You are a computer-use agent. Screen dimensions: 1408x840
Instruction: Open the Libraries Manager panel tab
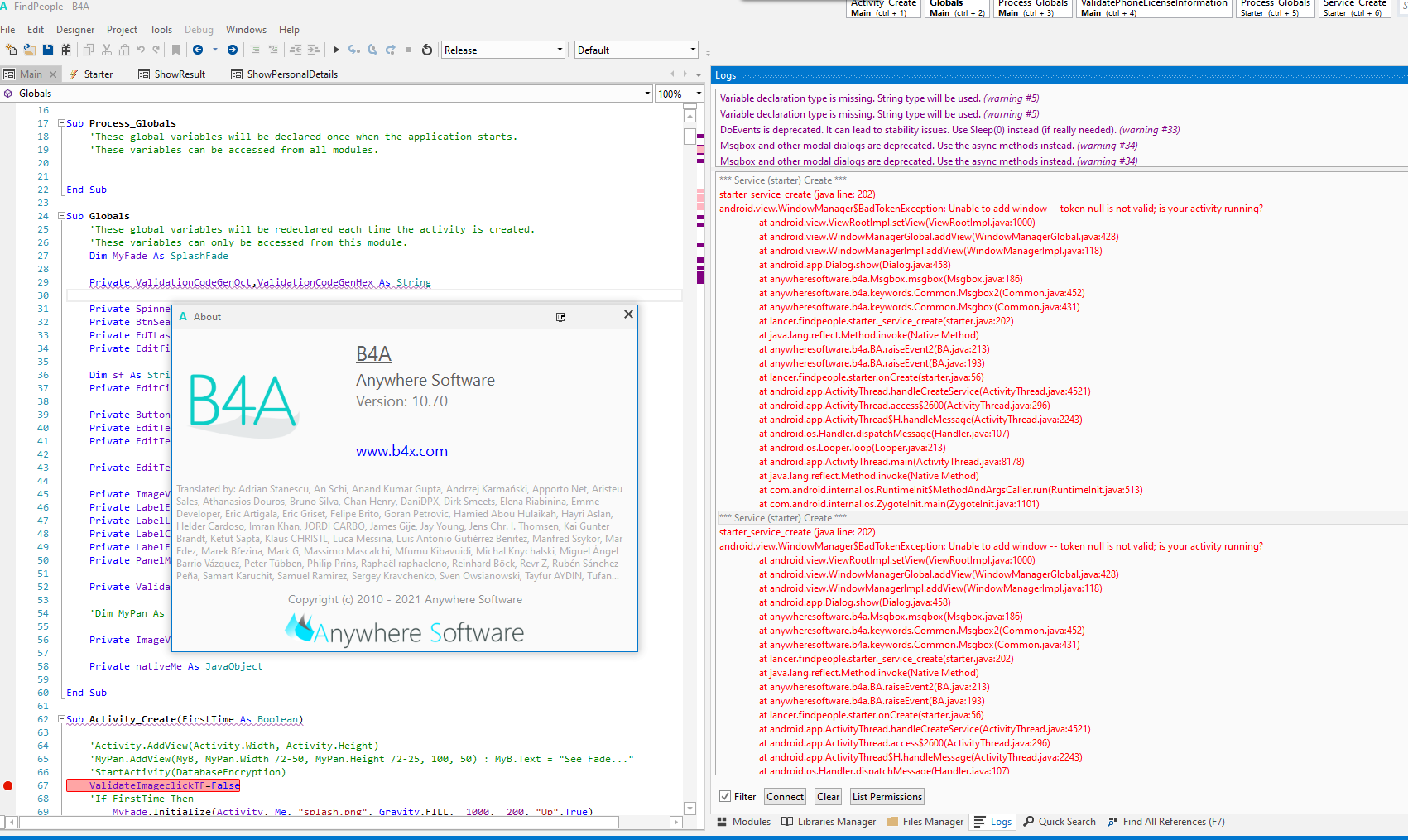(x=829, y=822)
